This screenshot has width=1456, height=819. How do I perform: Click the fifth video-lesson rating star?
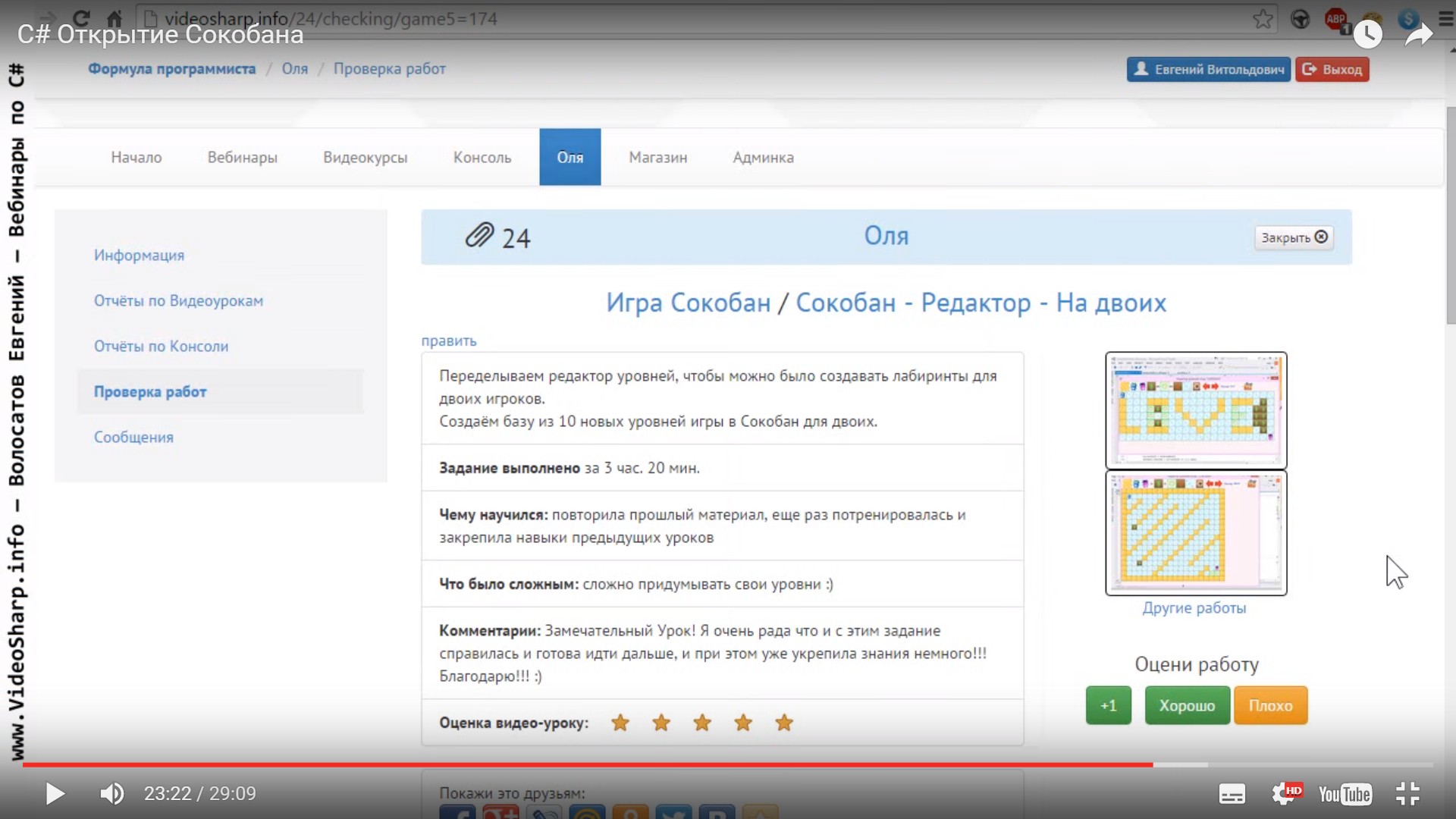(x=784, y=723)
